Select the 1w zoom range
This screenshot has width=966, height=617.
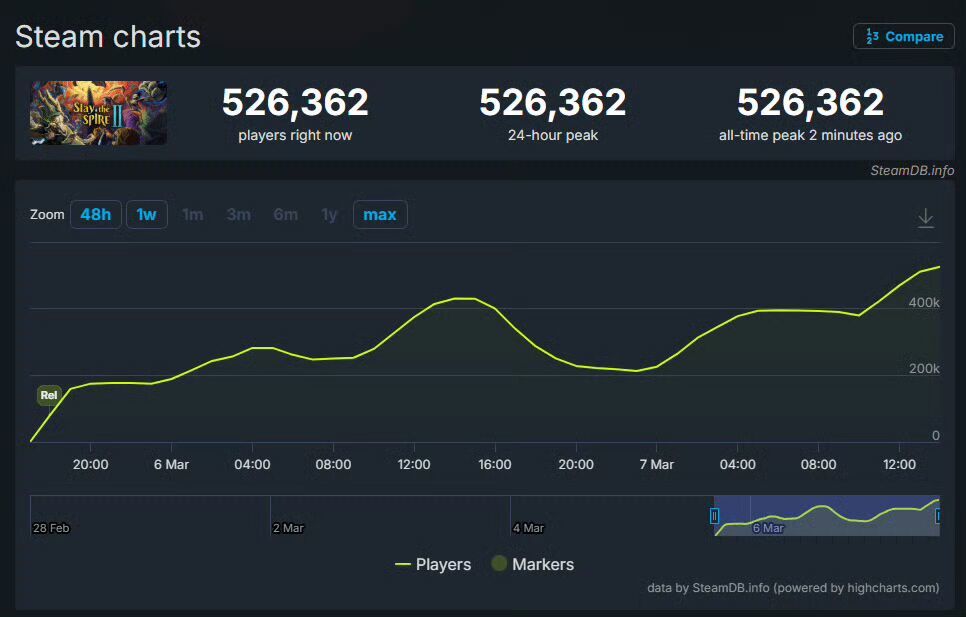[x=147, y=214]
